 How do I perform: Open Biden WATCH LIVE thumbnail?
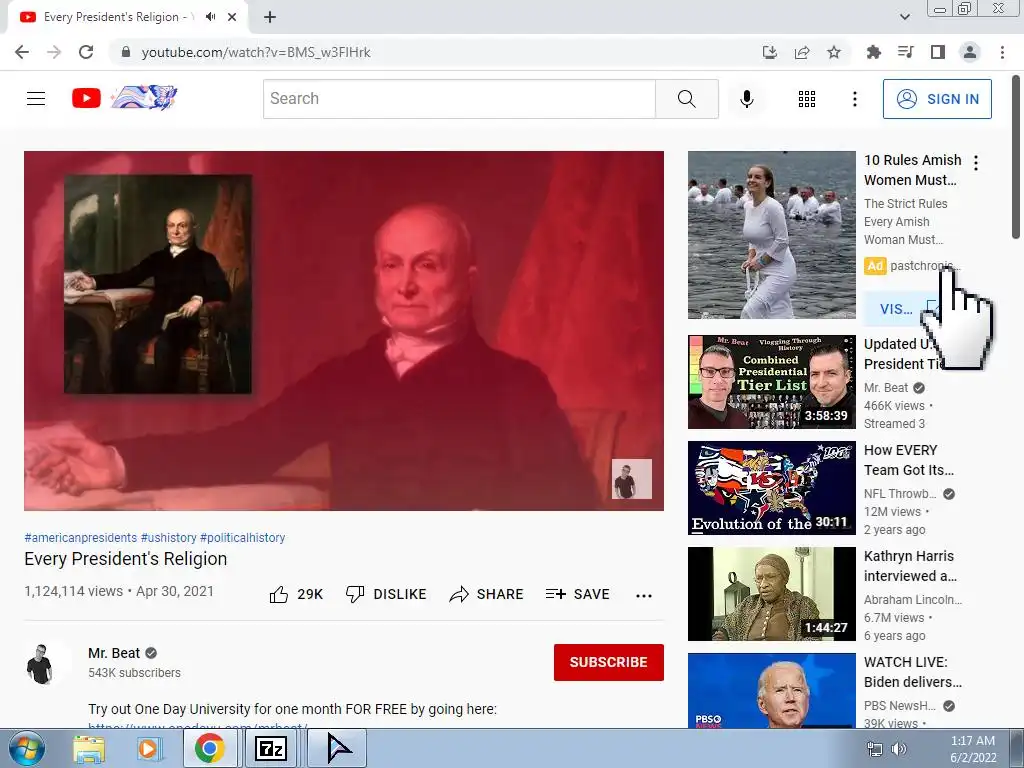click(x=771, y=690)
